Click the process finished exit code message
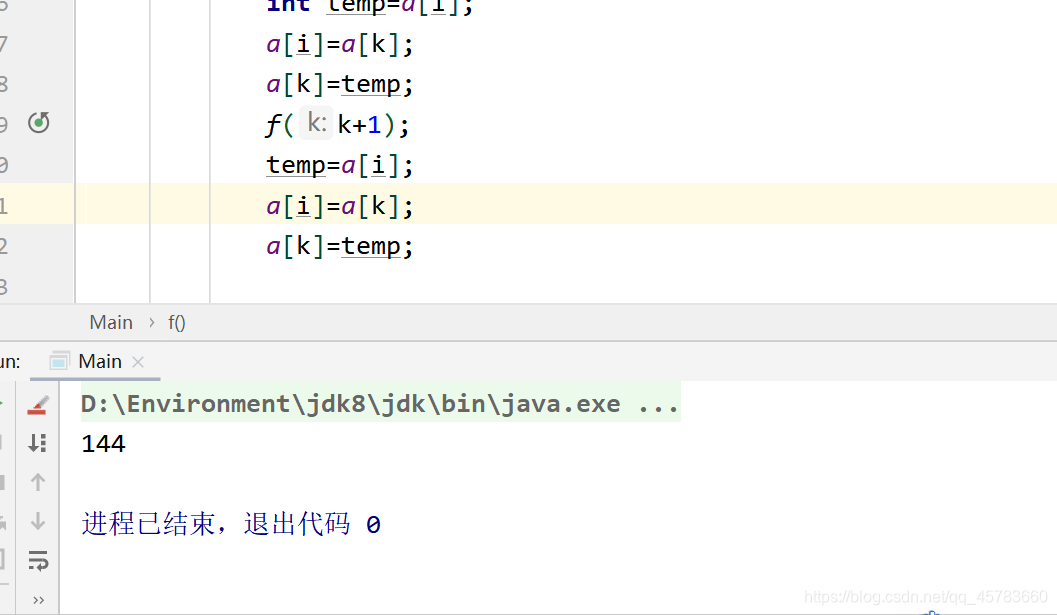This screenshot has width=1057, height=615. [x=231, y=524]
